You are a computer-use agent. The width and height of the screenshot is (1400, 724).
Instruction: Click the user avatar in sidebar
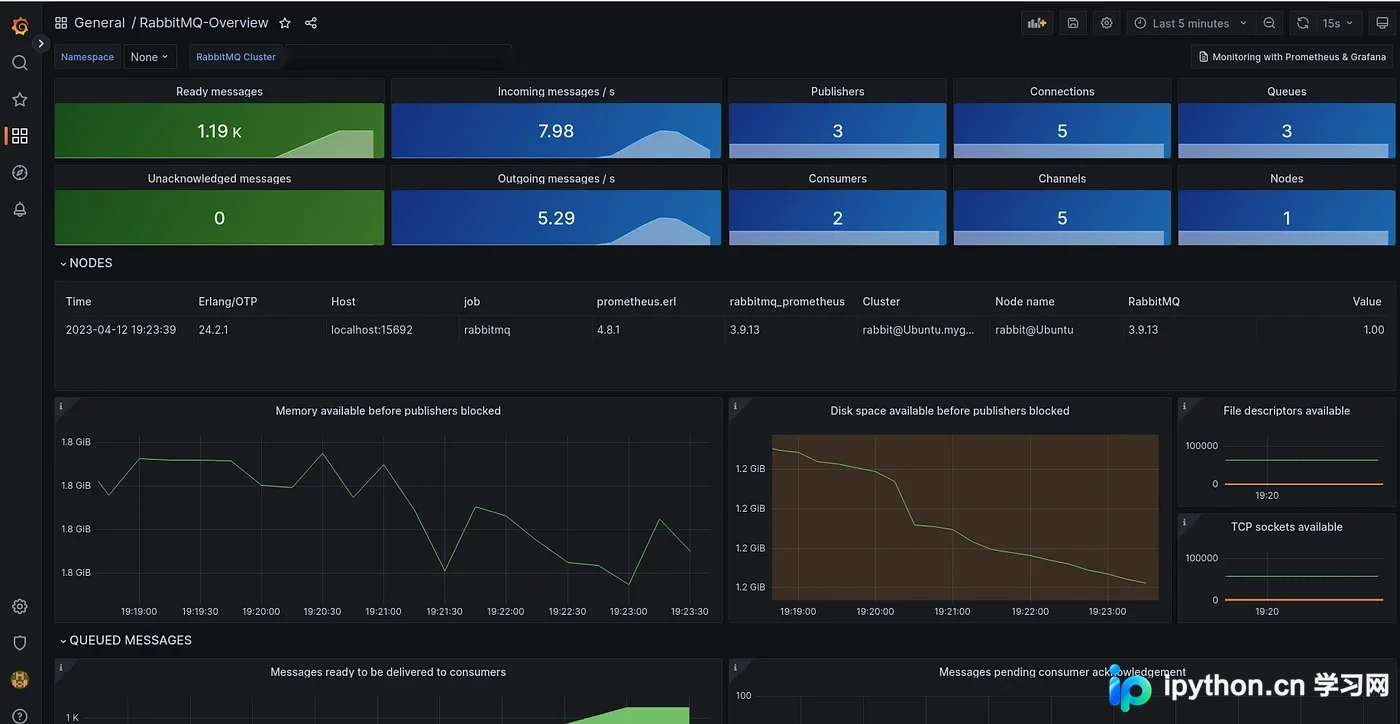[x=20, y=680]
